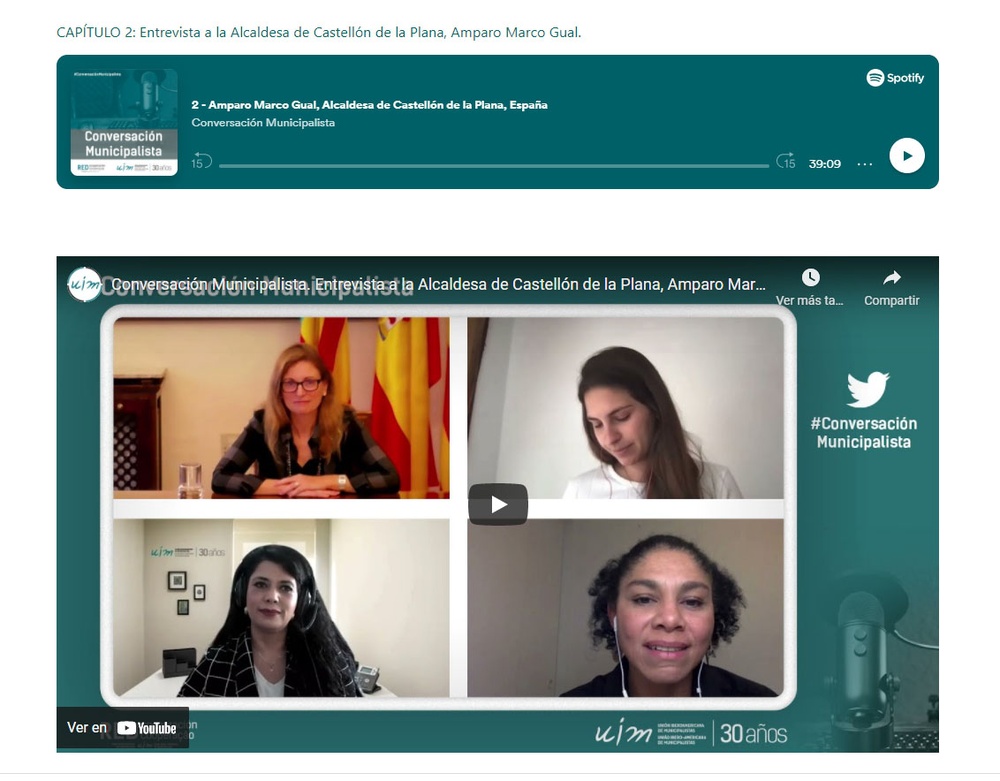1000x781 pixels.
Task: Click the Ver más tarde clock icon
Action: tap(810, 278)
